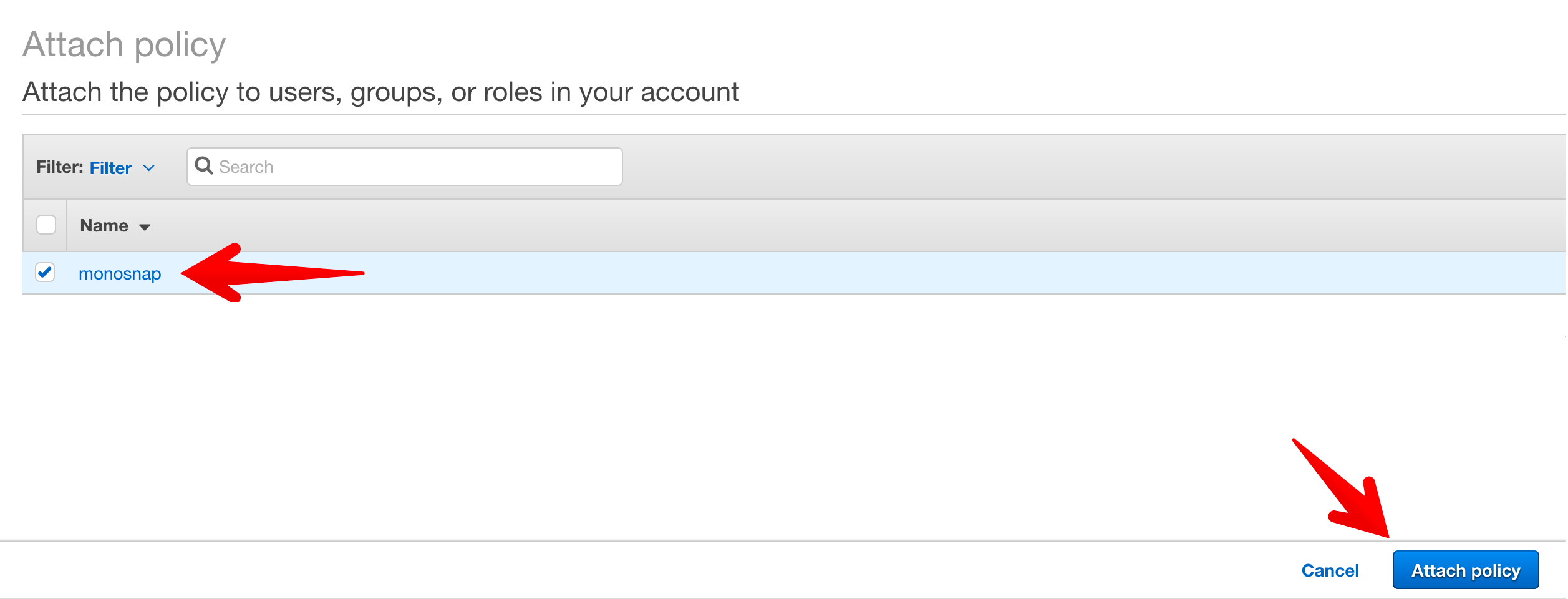1568x599 pixels.
Task: Tick the select-all checkbox in header
Action: [46, 225]
